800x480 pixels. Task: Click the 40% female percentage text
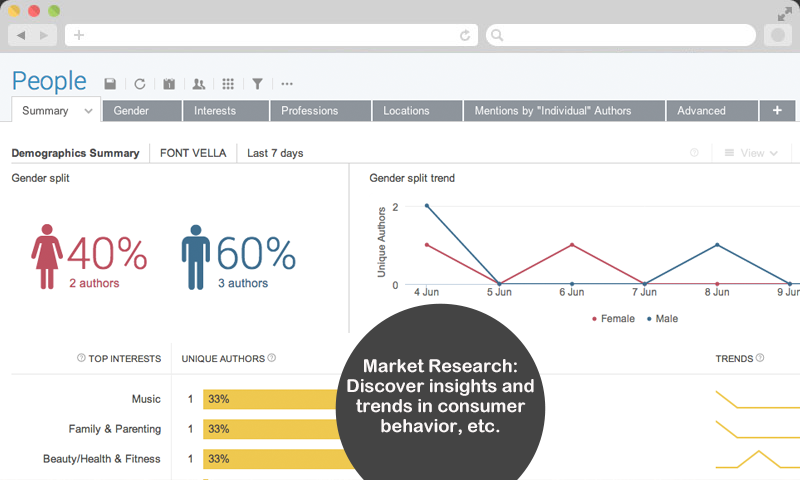[107, 253]
